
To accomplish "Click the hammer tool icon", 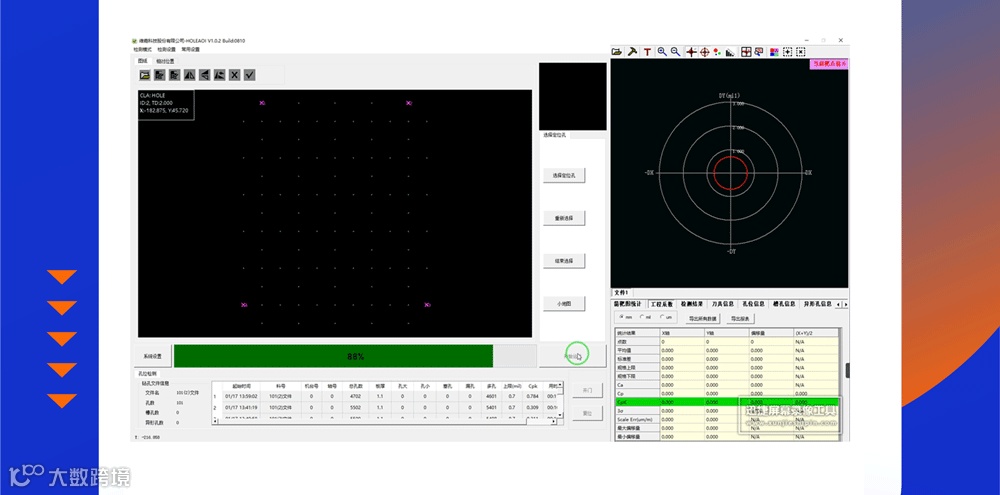I will click(632, 52).
